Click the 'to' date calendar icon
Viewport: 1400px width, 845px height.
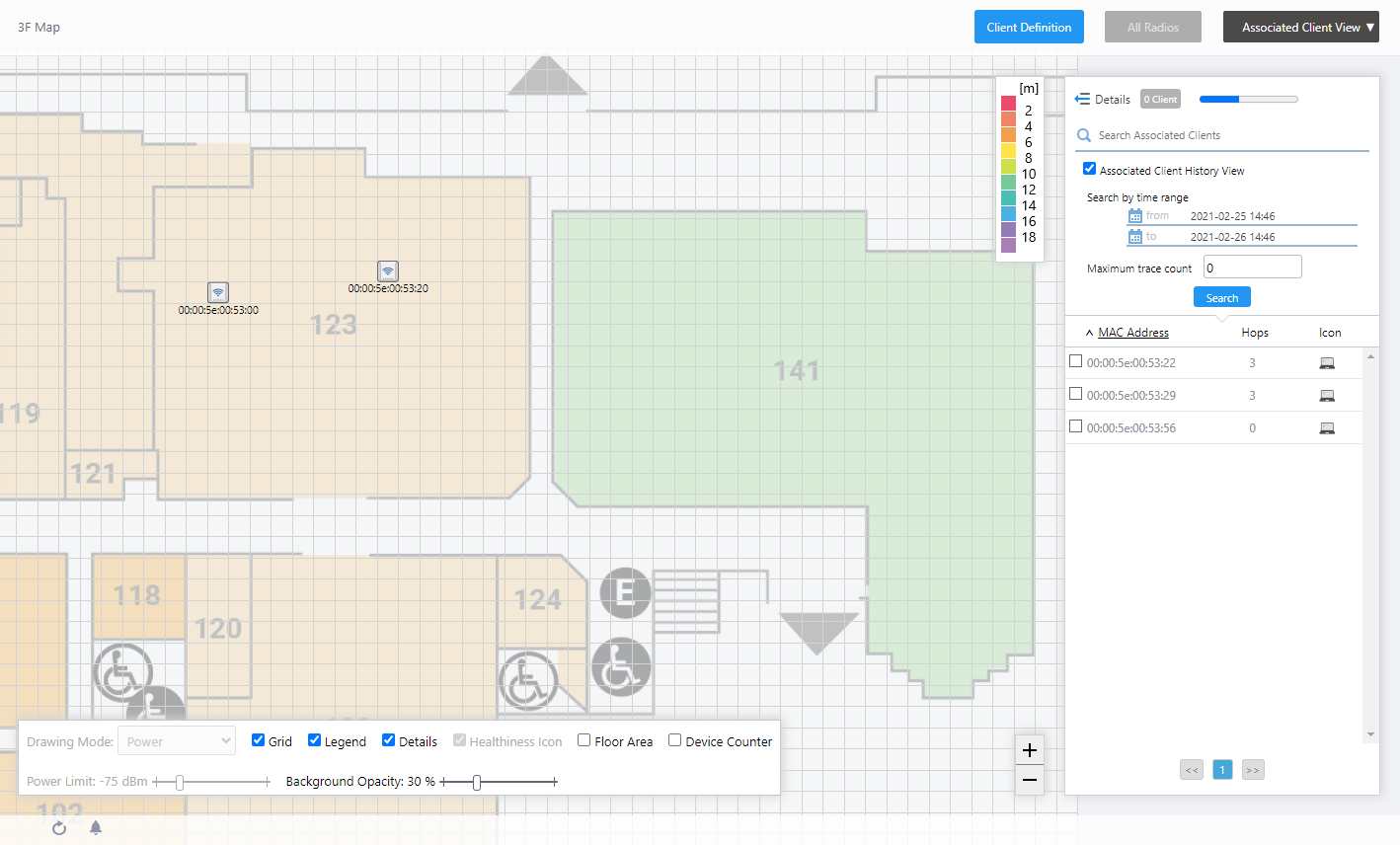coord(1135,237)
